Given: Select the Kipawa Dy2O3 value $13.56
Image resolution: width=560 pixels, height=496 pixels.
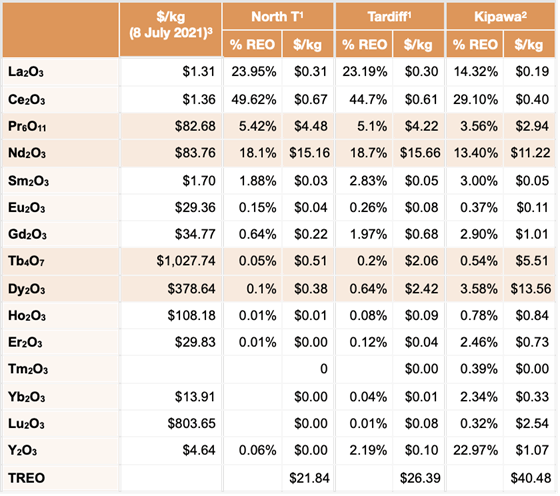Looking at the screenshot, I should point(530,289).
